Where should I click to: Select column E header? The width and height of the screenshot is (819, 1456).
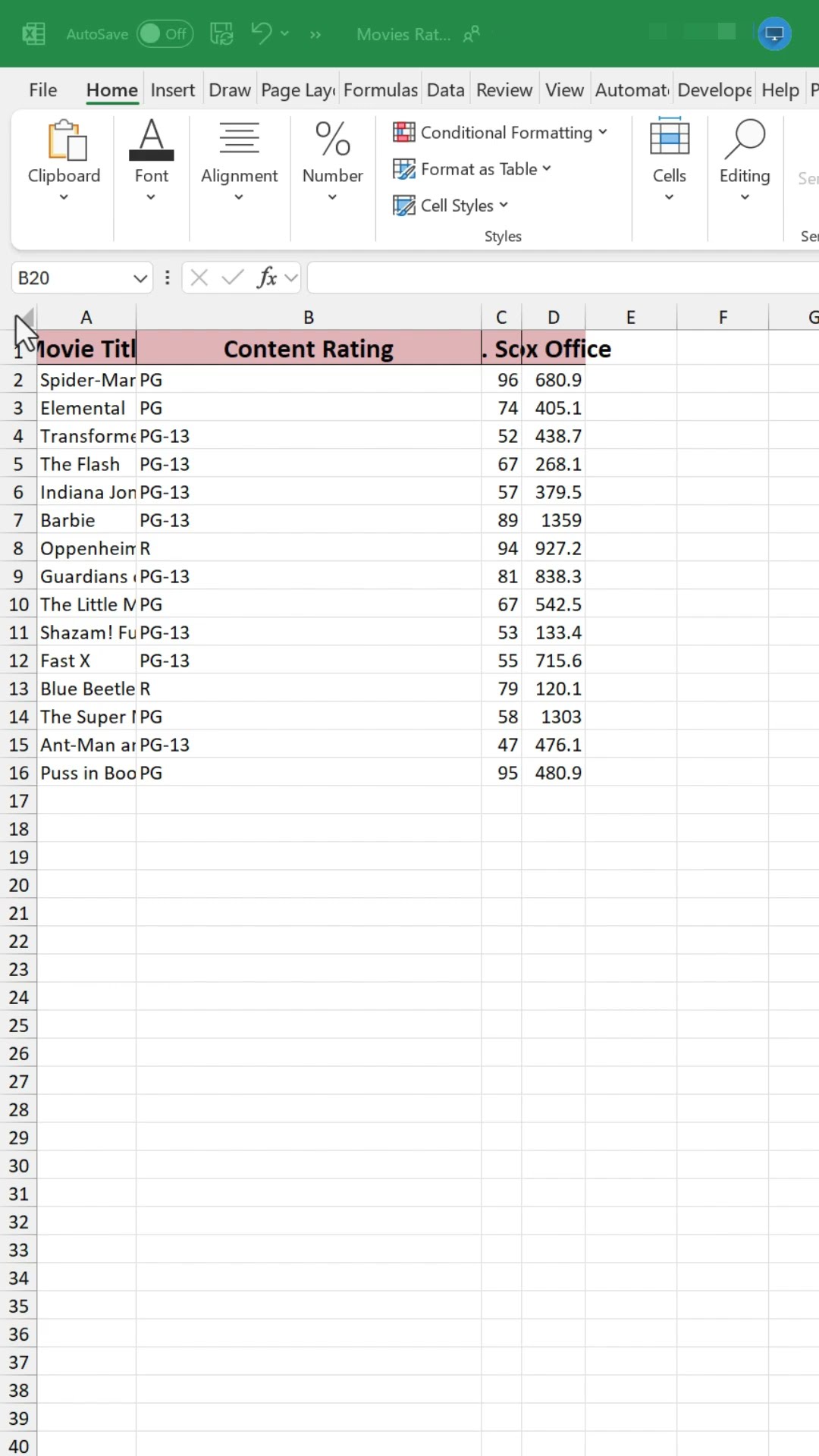click(631, 318)
